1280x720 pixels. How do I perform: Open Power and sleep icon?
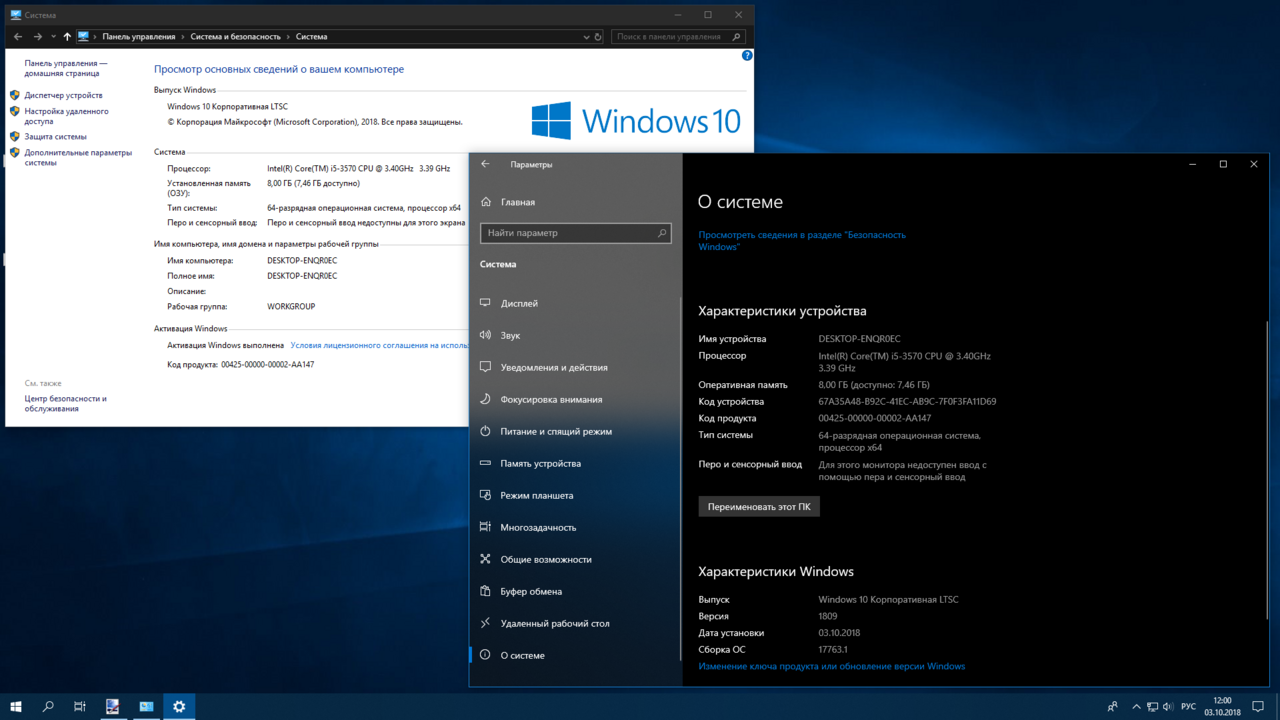(x=485, y=431)
